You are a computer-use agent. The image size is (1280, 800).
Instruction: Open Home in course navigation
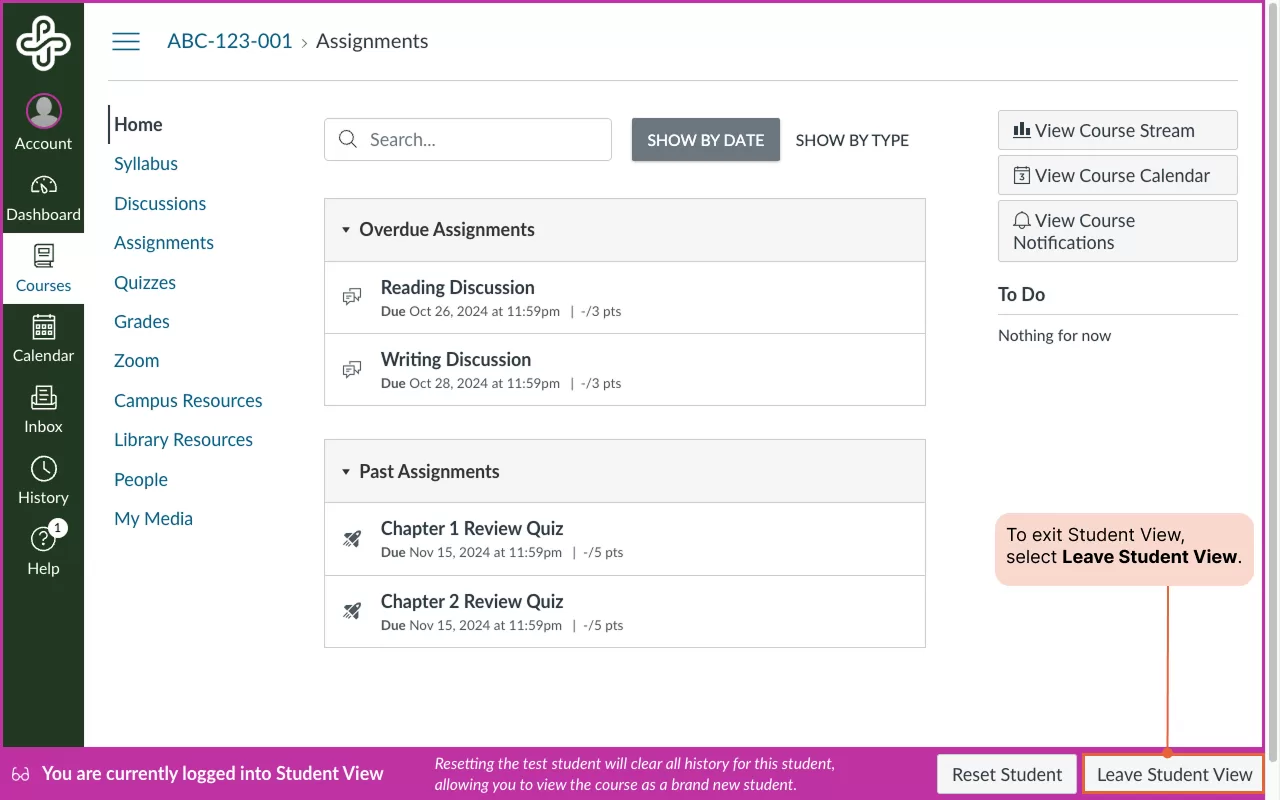pyautogui.click(x=138, y=124)
